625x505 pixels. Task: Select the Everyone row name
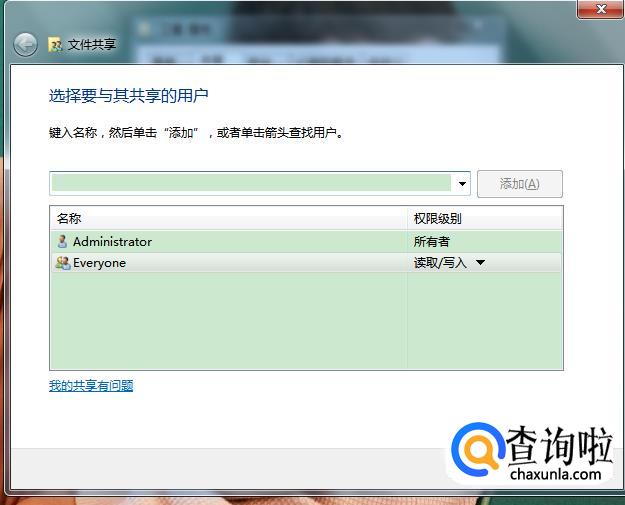[99, 263]
